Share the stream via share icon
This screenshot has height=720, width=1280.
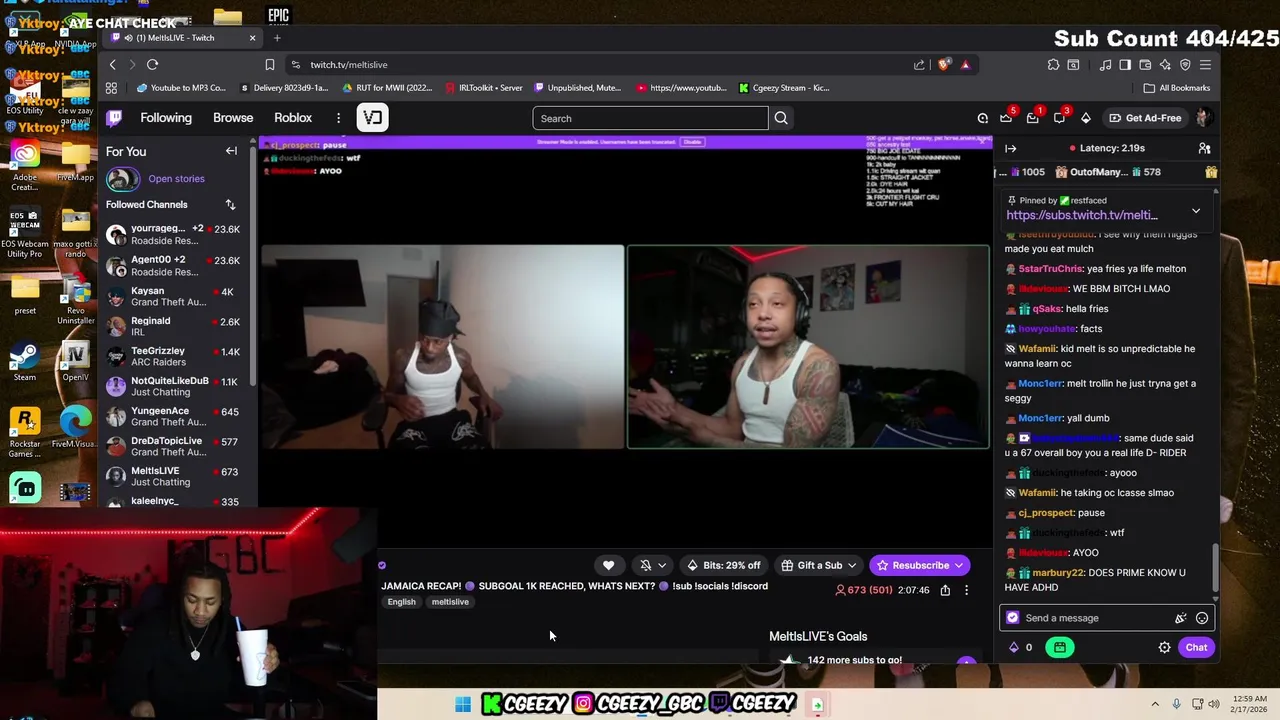945,590
